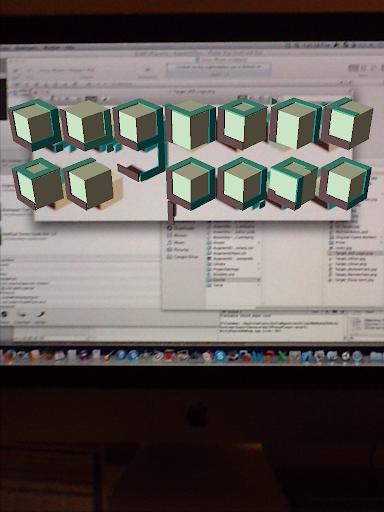Viewport: 384px width, 512px height.
Task: Open the selected Source folder row
Action: pos(233,280)
